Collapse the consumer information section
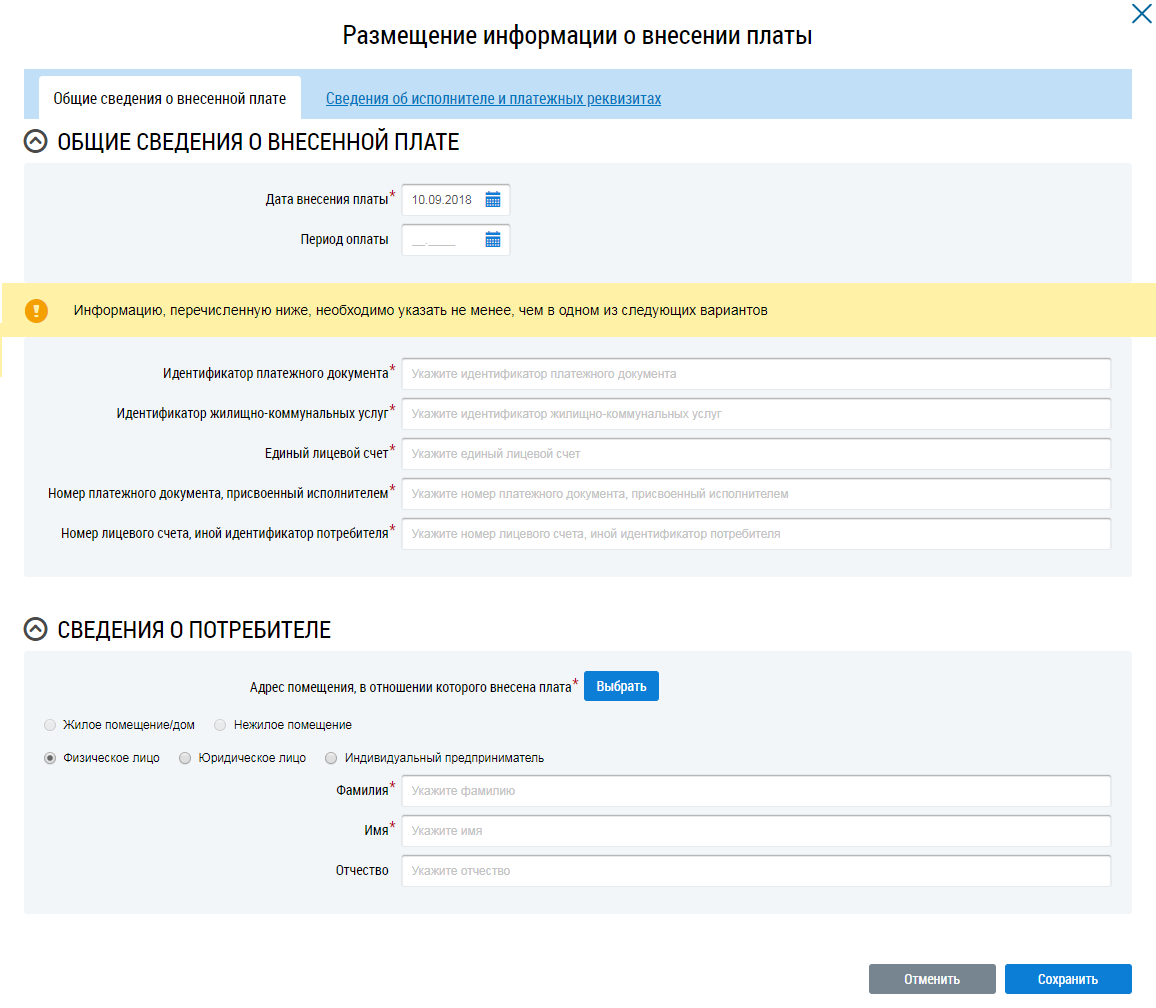 pyautogui.click(x=36, y=629)
